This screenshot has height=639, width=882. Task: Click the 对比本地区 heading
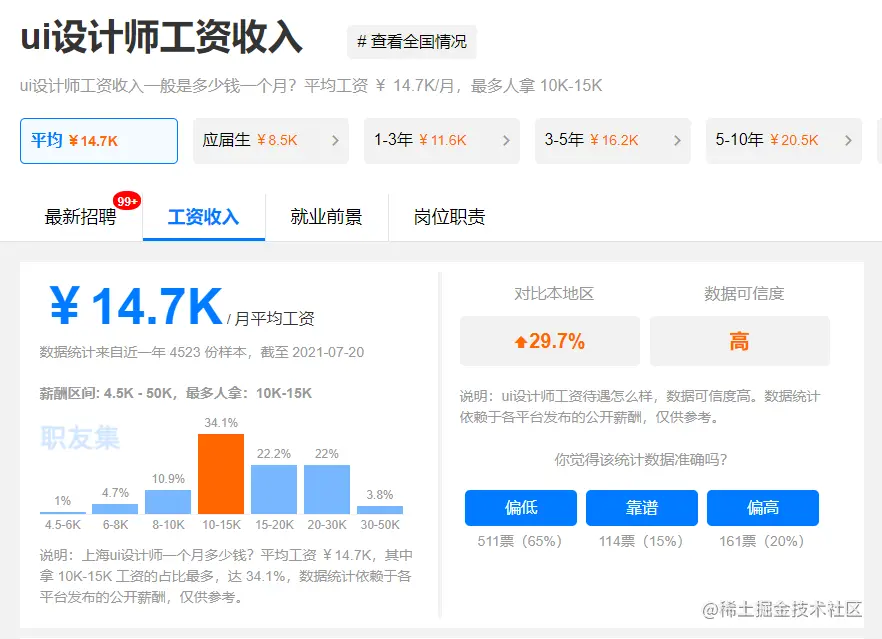coord(554,294)
